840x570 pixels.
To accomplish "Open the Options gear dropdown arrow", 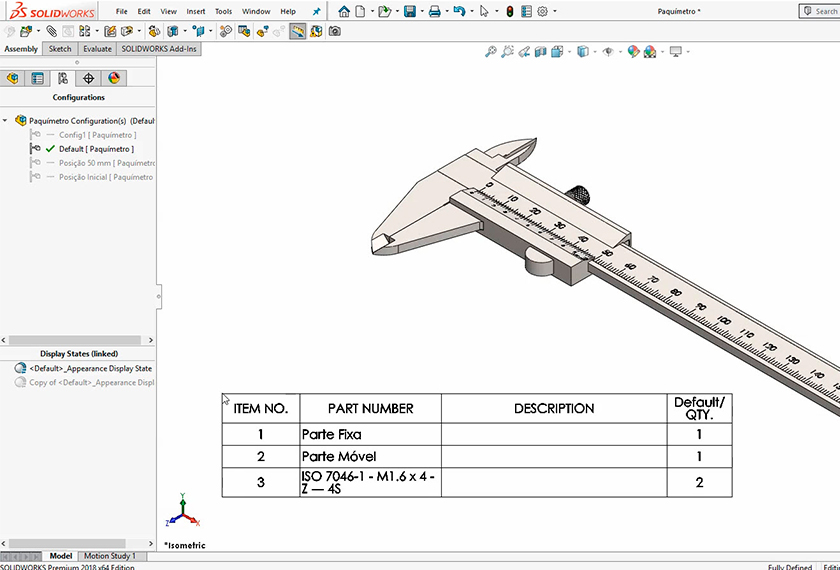I will [555, 11].
